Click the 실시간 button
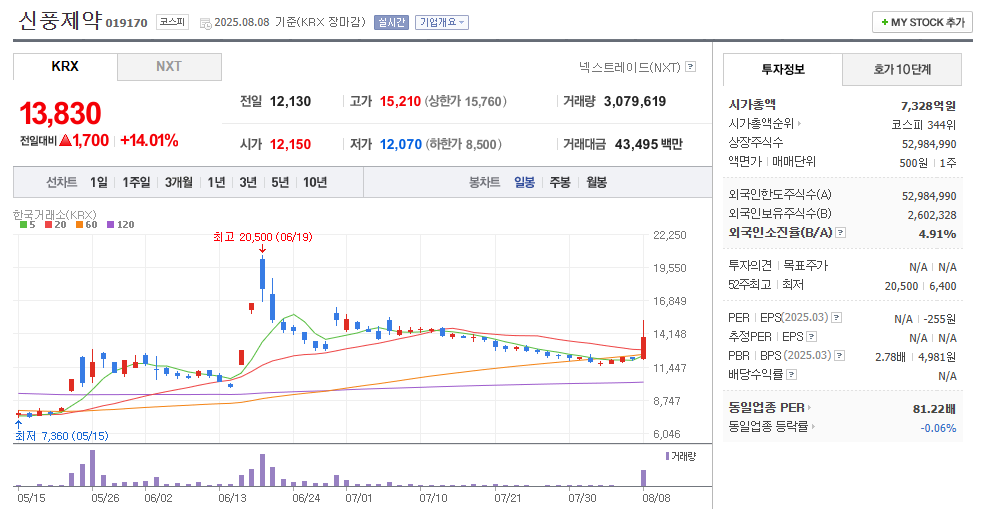This screenshot has width=982, height=509. tap(391, 23)
